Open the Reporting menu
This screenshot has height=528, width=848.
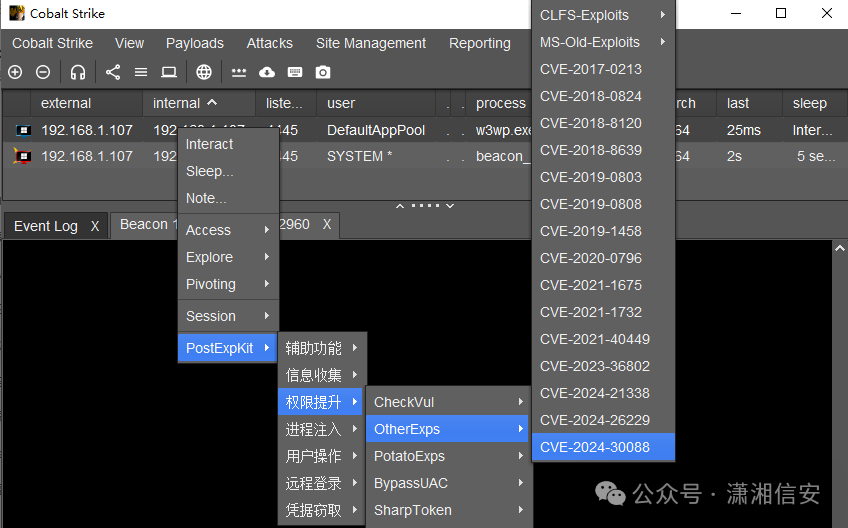point(479,43)
